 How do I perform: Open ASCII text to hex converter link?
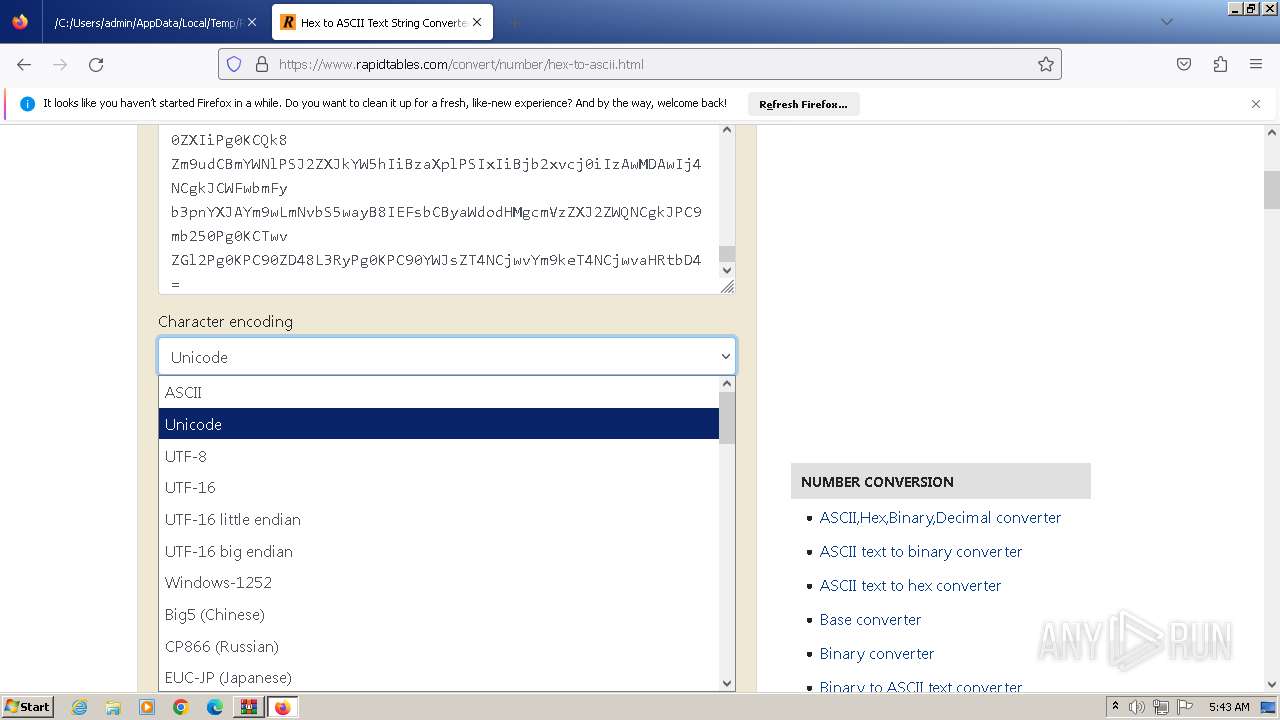point(910,585)
